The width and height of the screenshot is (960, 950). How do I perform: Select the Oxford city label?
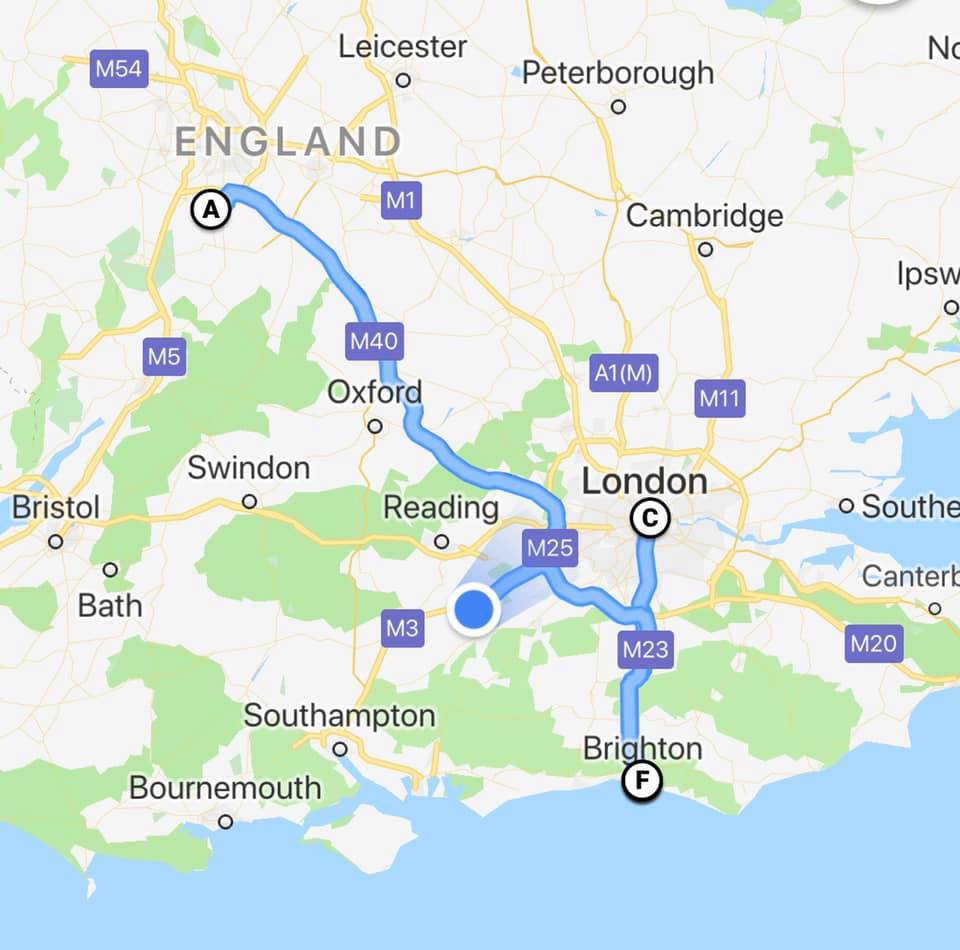[x=375, y=392]
